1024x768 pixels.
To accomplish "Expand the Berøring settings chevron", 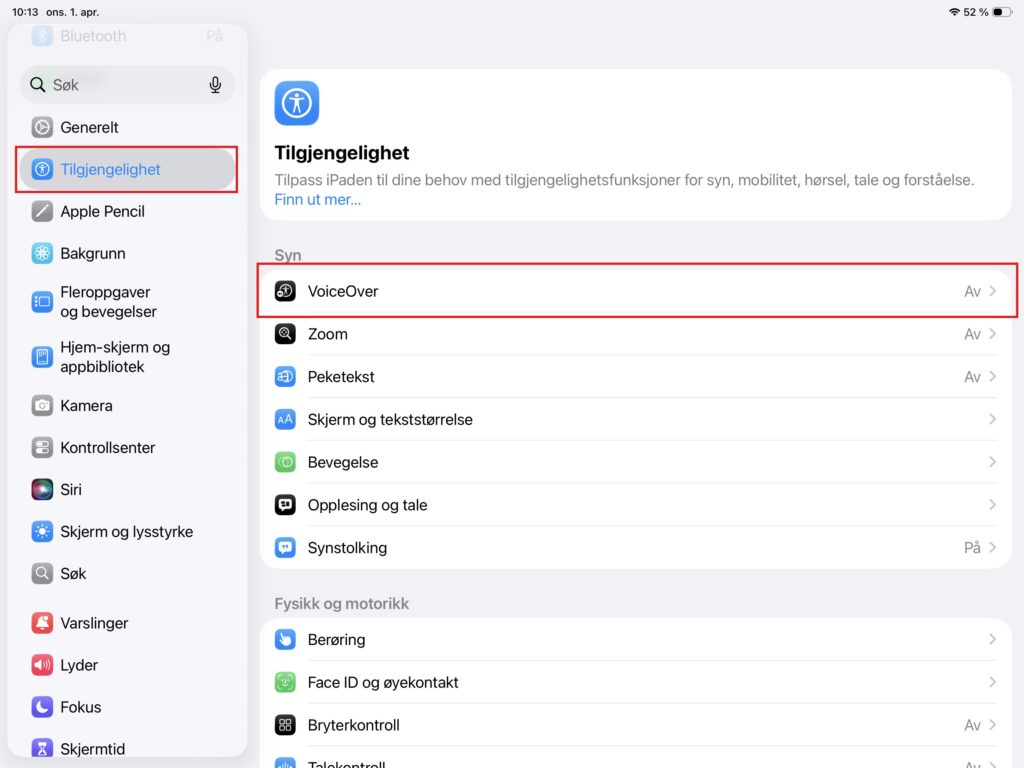I will click(992, 639).
